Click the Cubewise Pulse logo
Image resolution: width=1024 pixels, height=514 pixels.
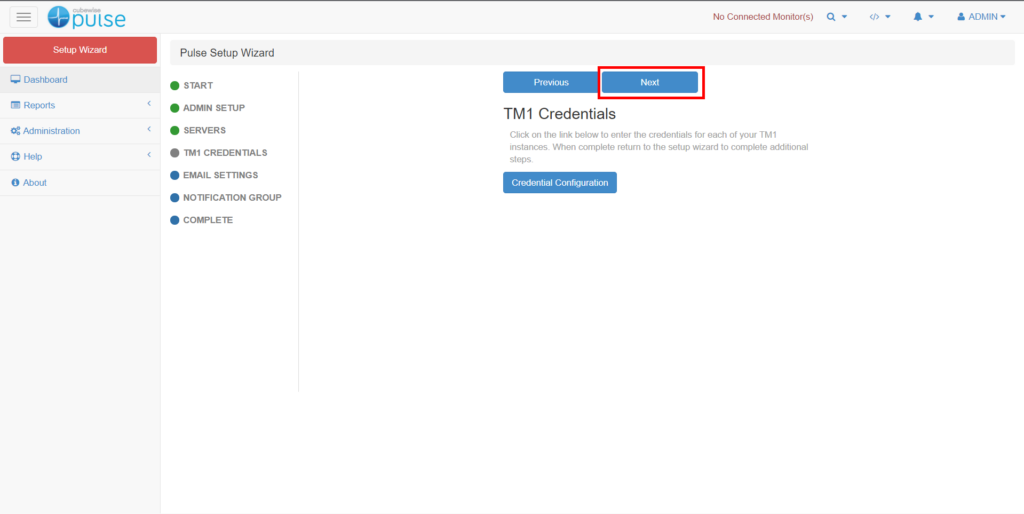tap(86, 17)
